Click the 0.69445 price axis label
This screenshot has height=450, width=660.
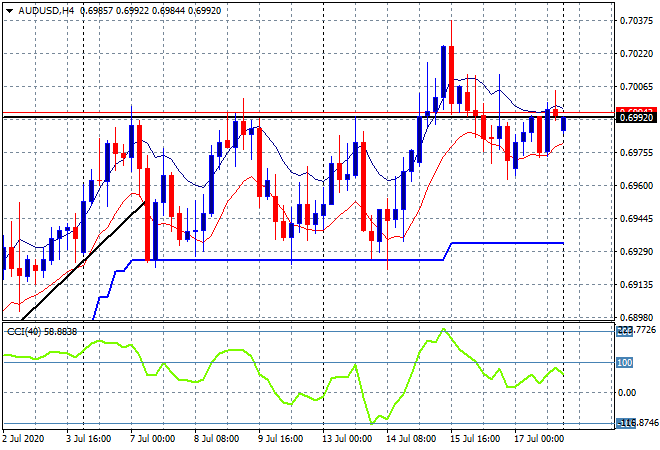tap(636, 218)
